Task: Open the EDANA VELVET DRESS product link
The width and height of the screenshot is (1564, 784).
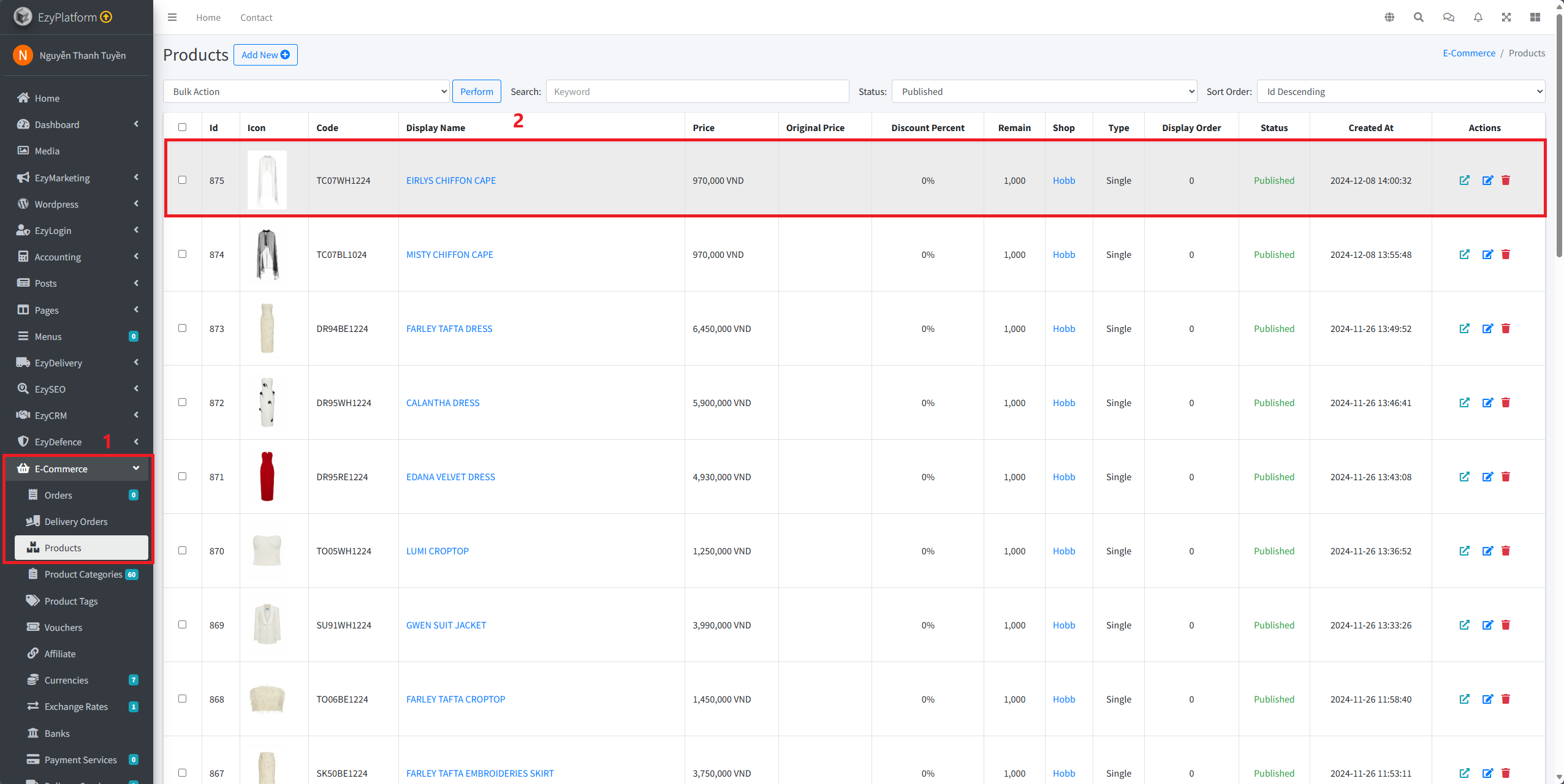Action: coord(450,477)
